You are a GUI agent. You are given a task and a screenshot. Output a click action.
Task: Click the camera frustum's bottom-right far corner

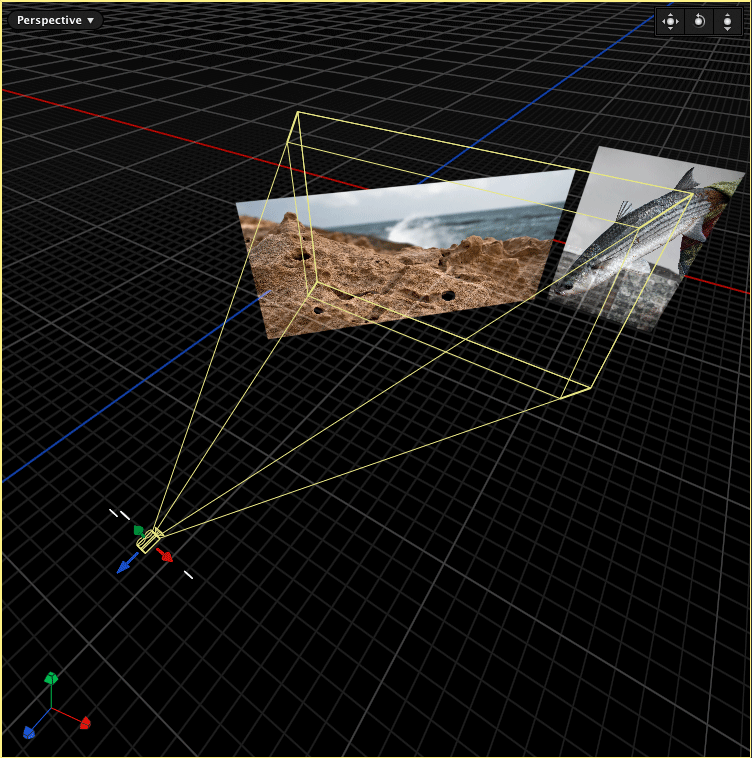(591, 388)
